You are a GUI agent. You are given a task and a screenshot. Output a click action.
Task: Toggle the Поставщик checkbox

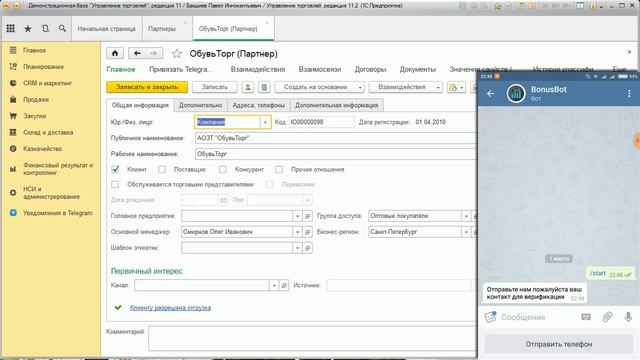162,169
